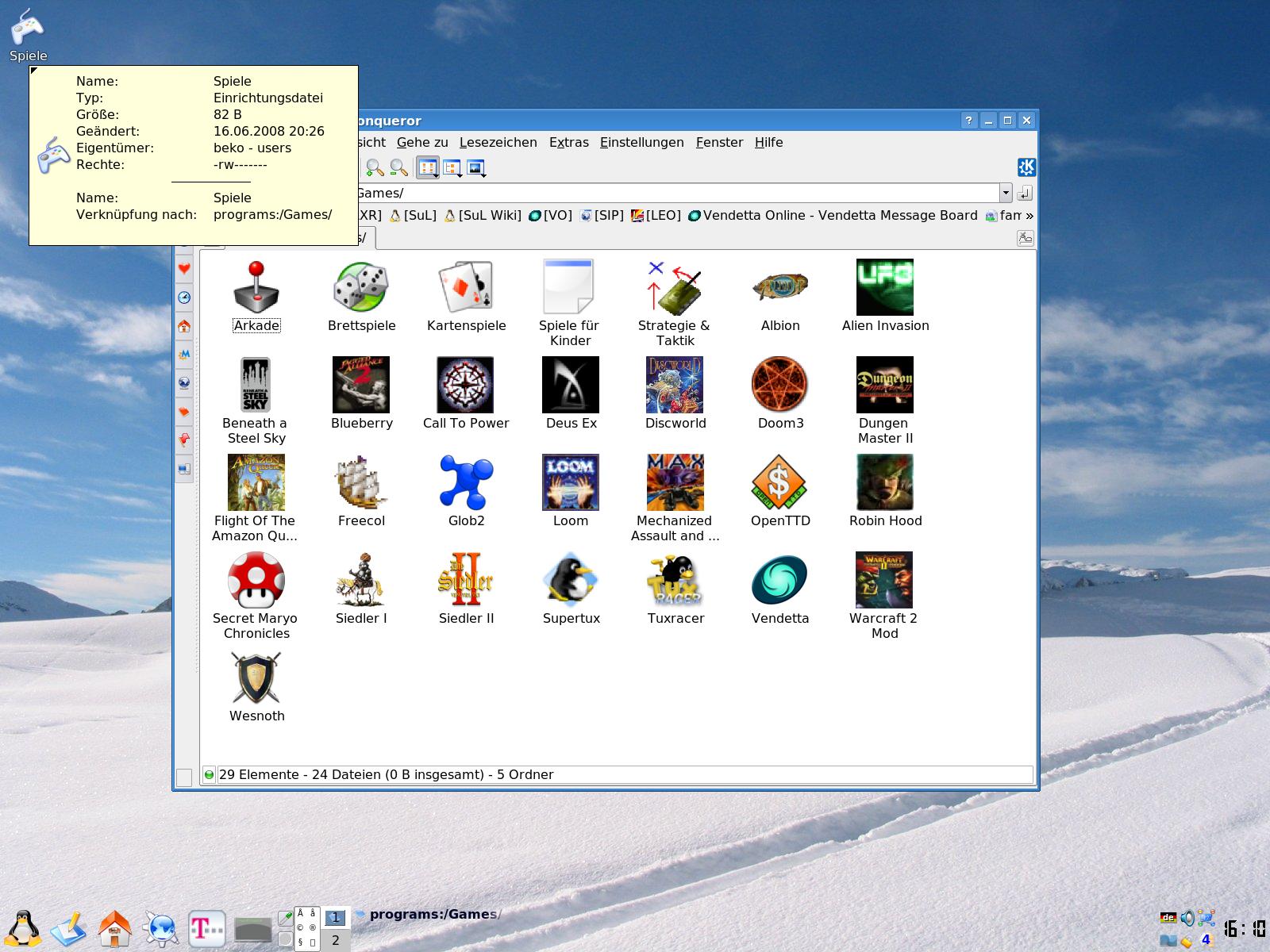Show more bookmarks with the chevron
Image resolution: width=1270 pixels, height=952 pixels.
click(1029, 215)
